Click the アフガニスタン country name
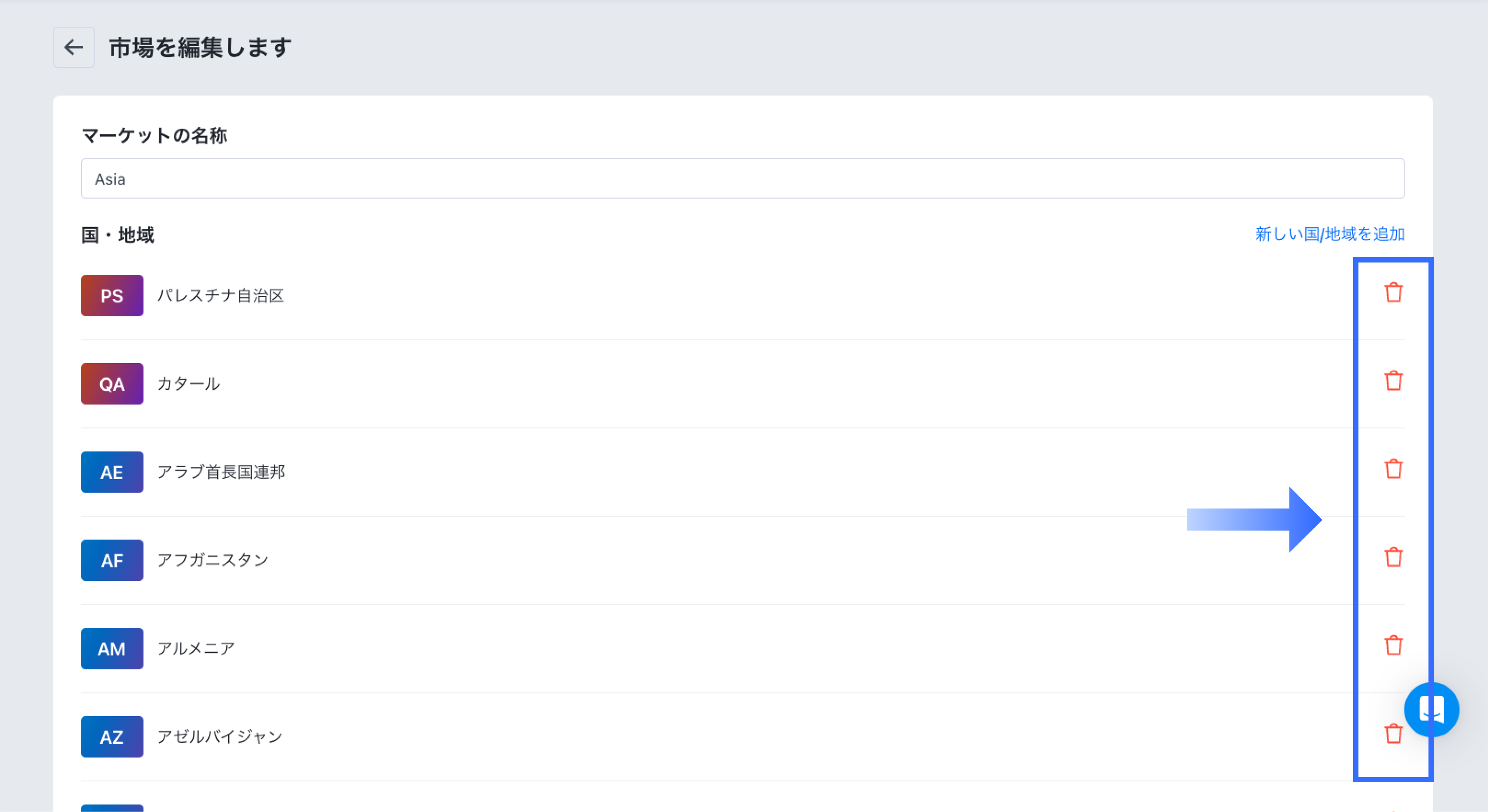 [213, 560]
